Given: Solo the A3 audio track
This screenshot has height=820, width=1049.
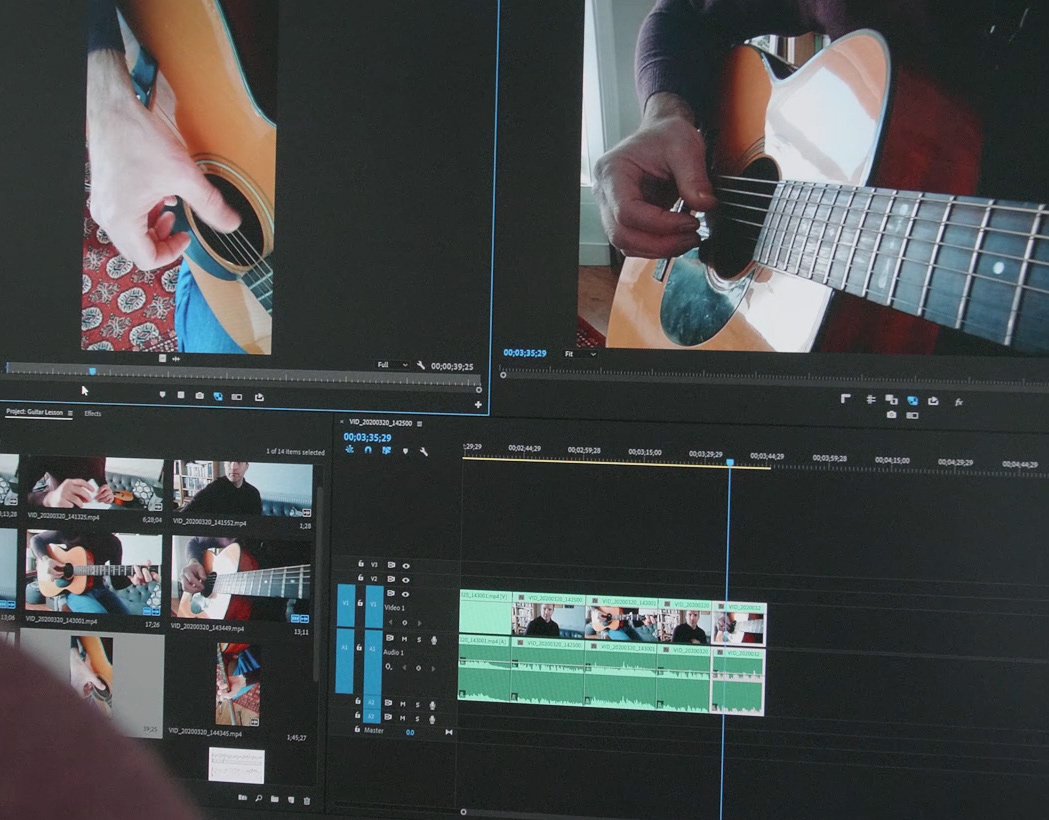Looking at the screenshot, I should pyautogui.click(x=417, y=718).
